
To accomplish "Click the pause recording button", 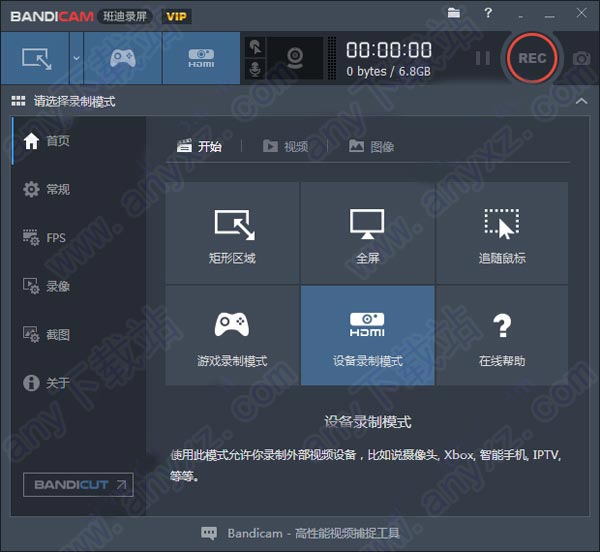I will (x=483, y=59).
